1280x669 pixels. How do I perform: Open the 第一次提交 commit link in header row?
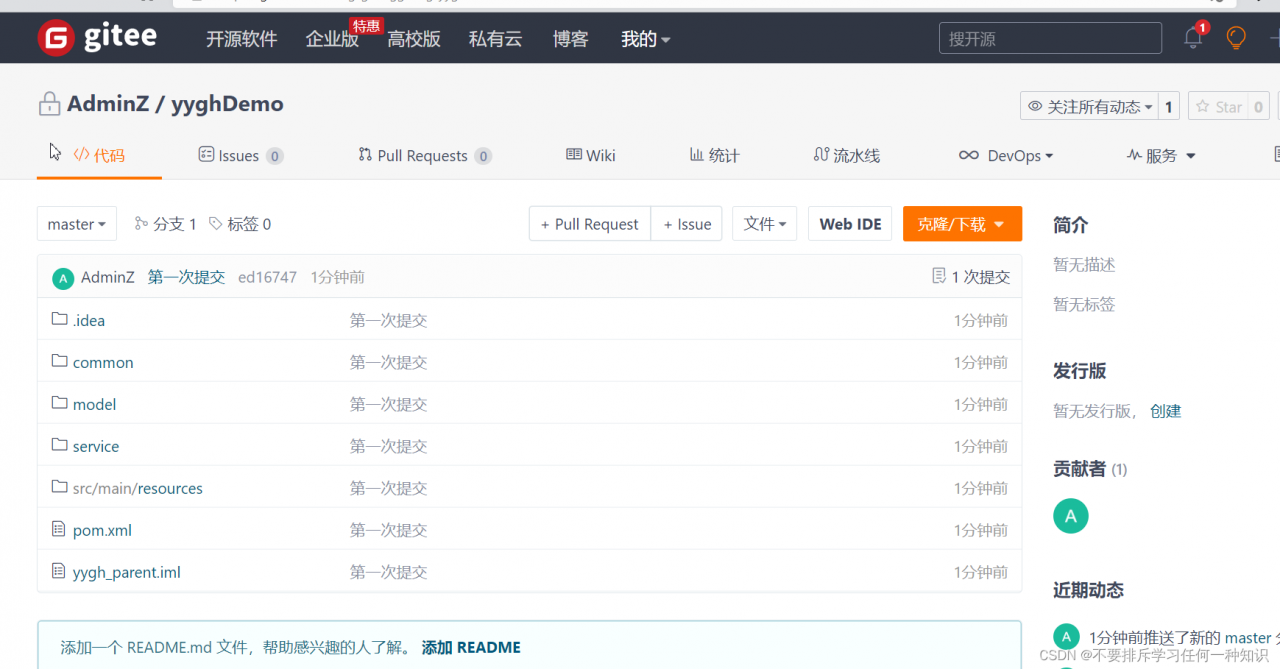coord(187,277)
